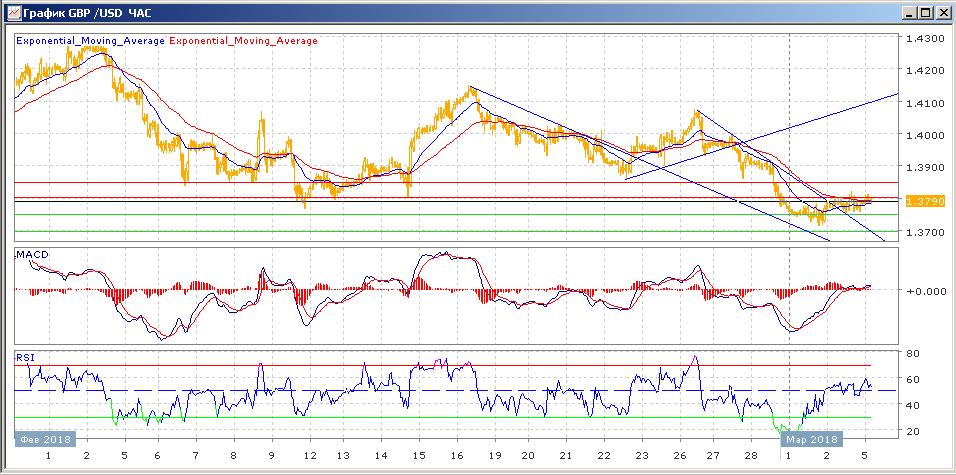Click date label 23 on time axis
The height and width of the screenshot is (475, 956).
click(x=641, y=455)
